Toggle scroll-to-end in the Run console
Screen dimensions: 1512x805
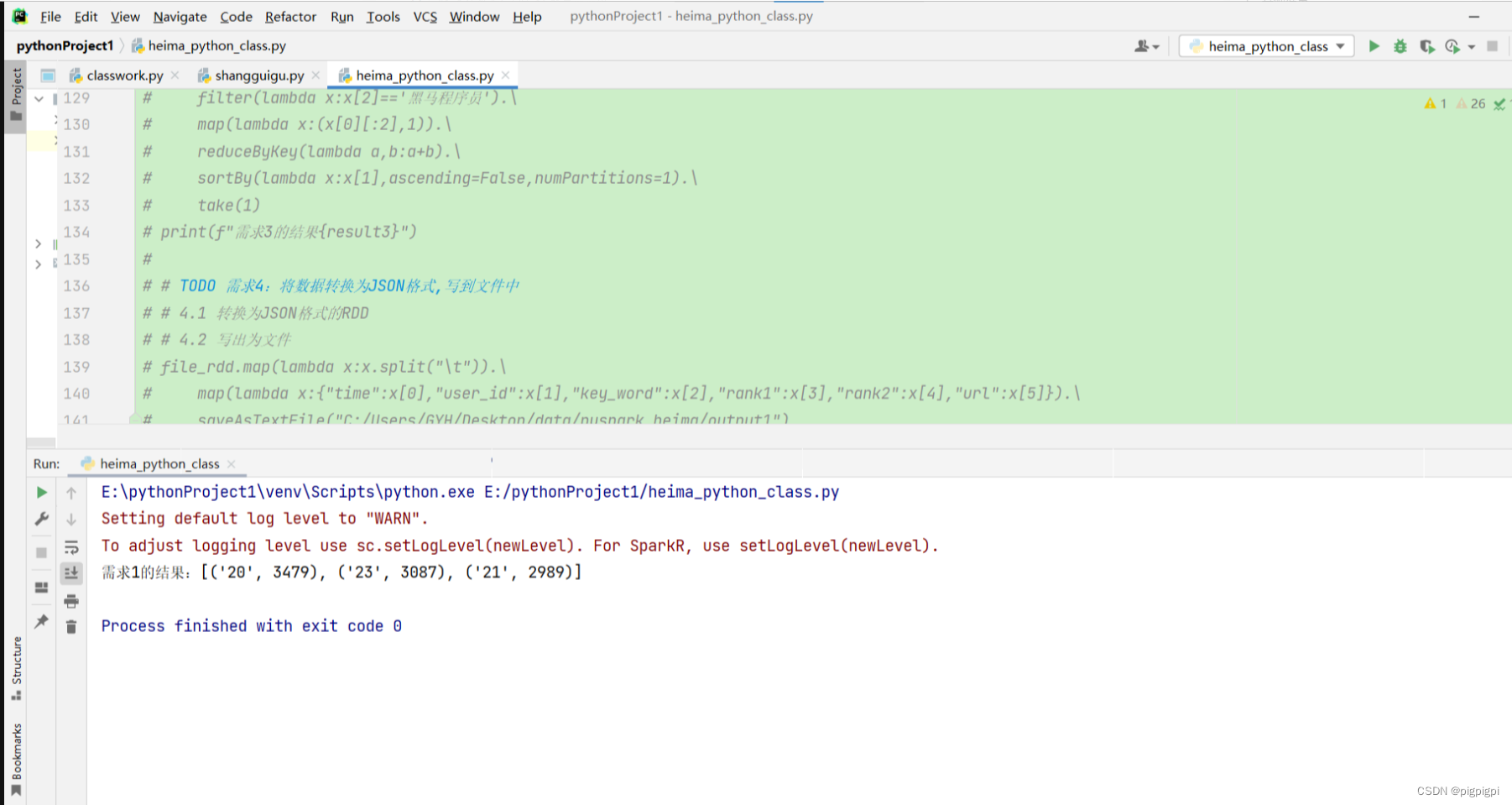[x=71, y=573]
